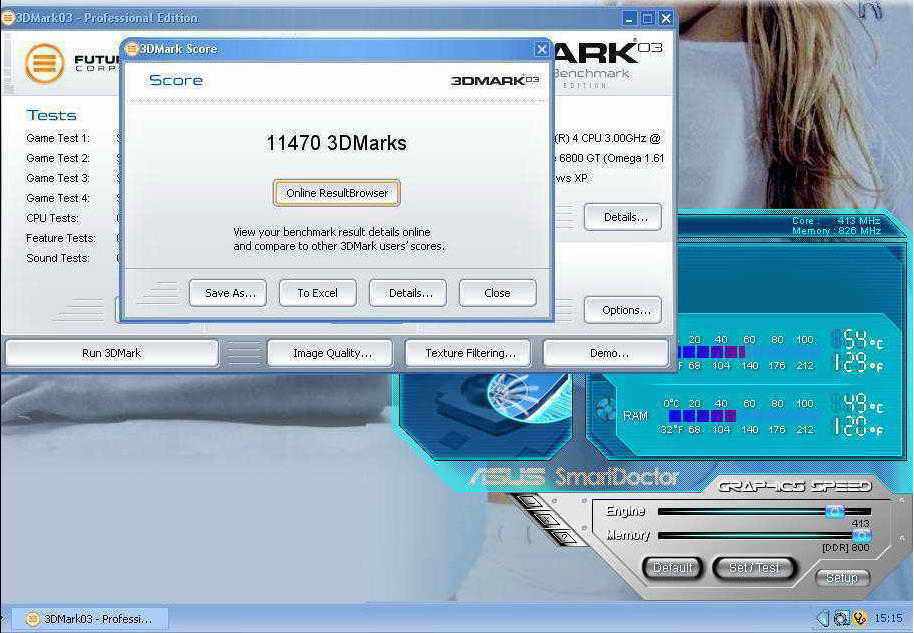Click the Online ResultBrowser button

tap(337, 193)
